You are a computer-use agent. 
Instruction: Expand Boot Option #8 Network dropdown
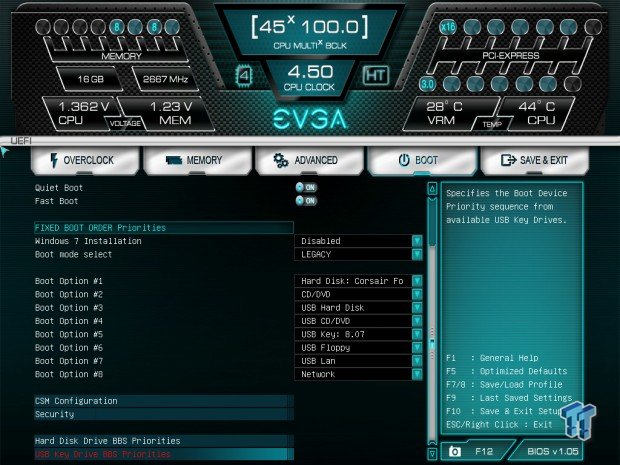(x=358, y=374)
